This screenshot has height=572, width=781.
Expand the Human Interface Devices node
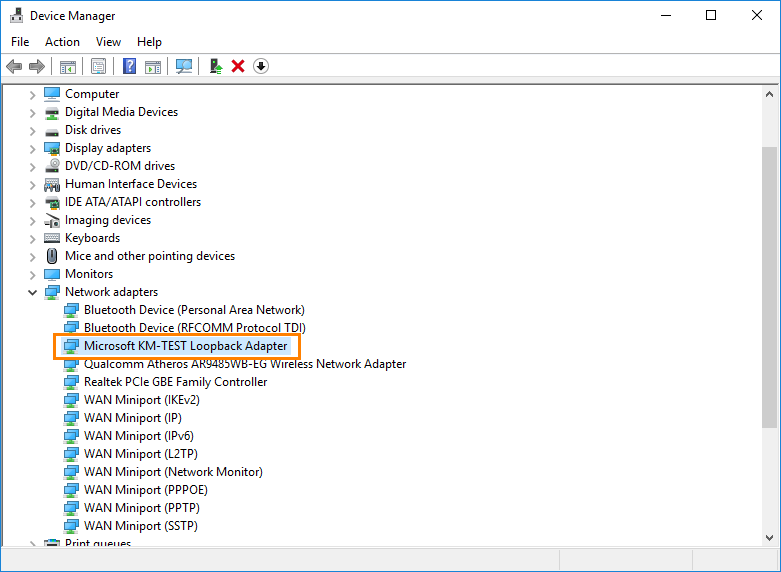(x=32, y=184)
